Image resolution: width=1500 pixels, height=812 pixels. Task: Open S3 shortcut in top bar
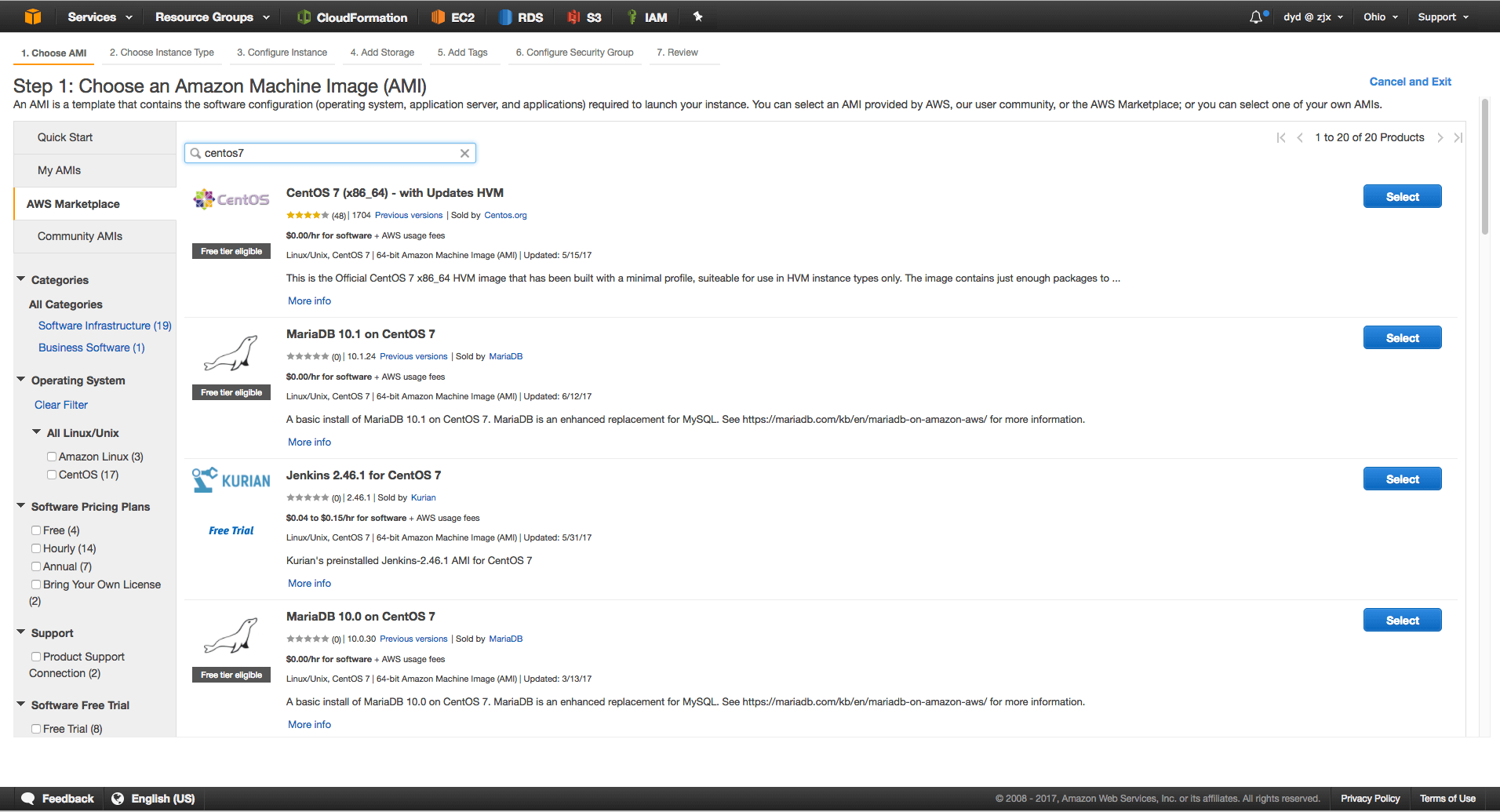point(584,17)
